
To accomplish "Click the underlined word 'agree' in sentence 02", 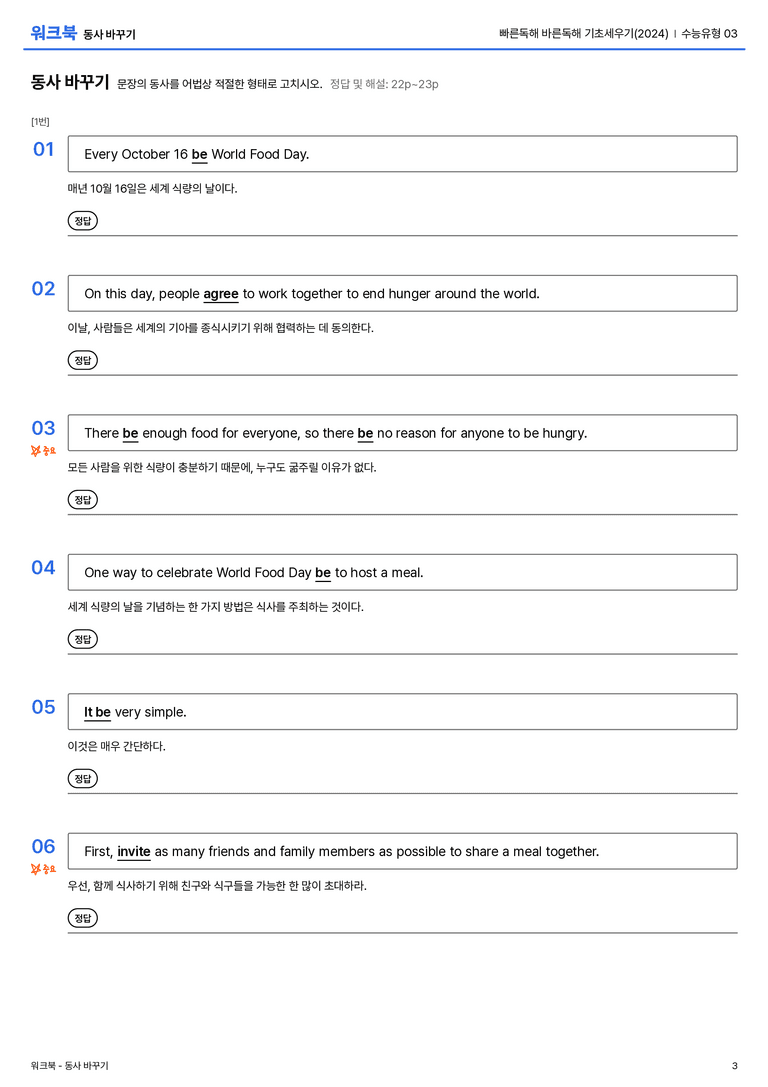I will click(x=220, y=295).
